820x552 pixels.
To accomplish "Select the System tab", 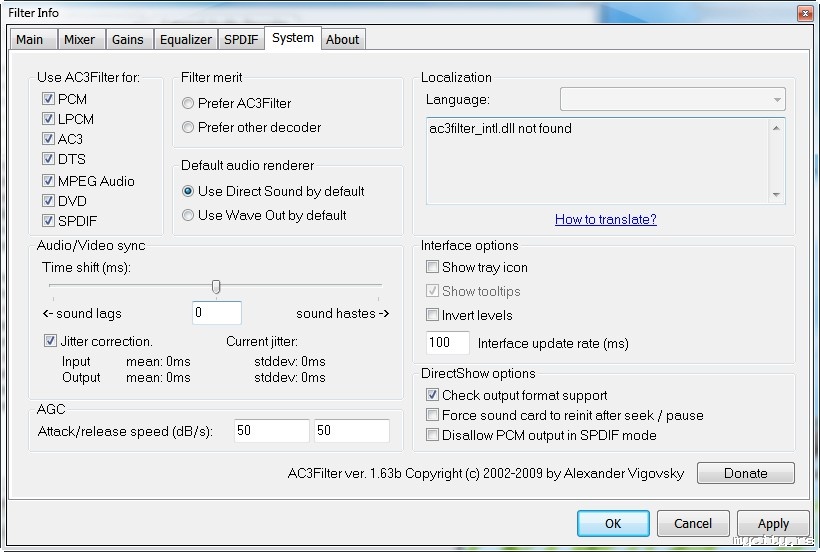I will (293, 38).
